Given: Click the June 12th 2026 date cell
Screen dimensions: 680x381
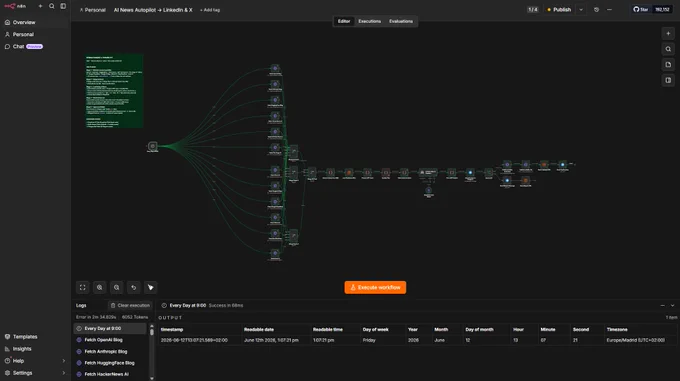Looking at the screenshot, I should pyautogui.click(x=271, y=340).
